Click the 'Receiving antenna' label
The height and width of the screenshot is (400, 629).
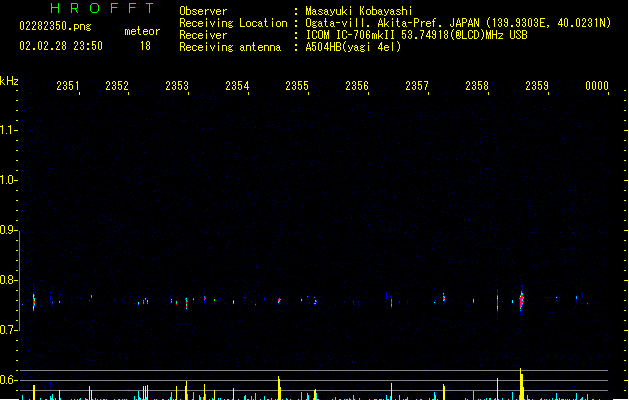(230, 47)
